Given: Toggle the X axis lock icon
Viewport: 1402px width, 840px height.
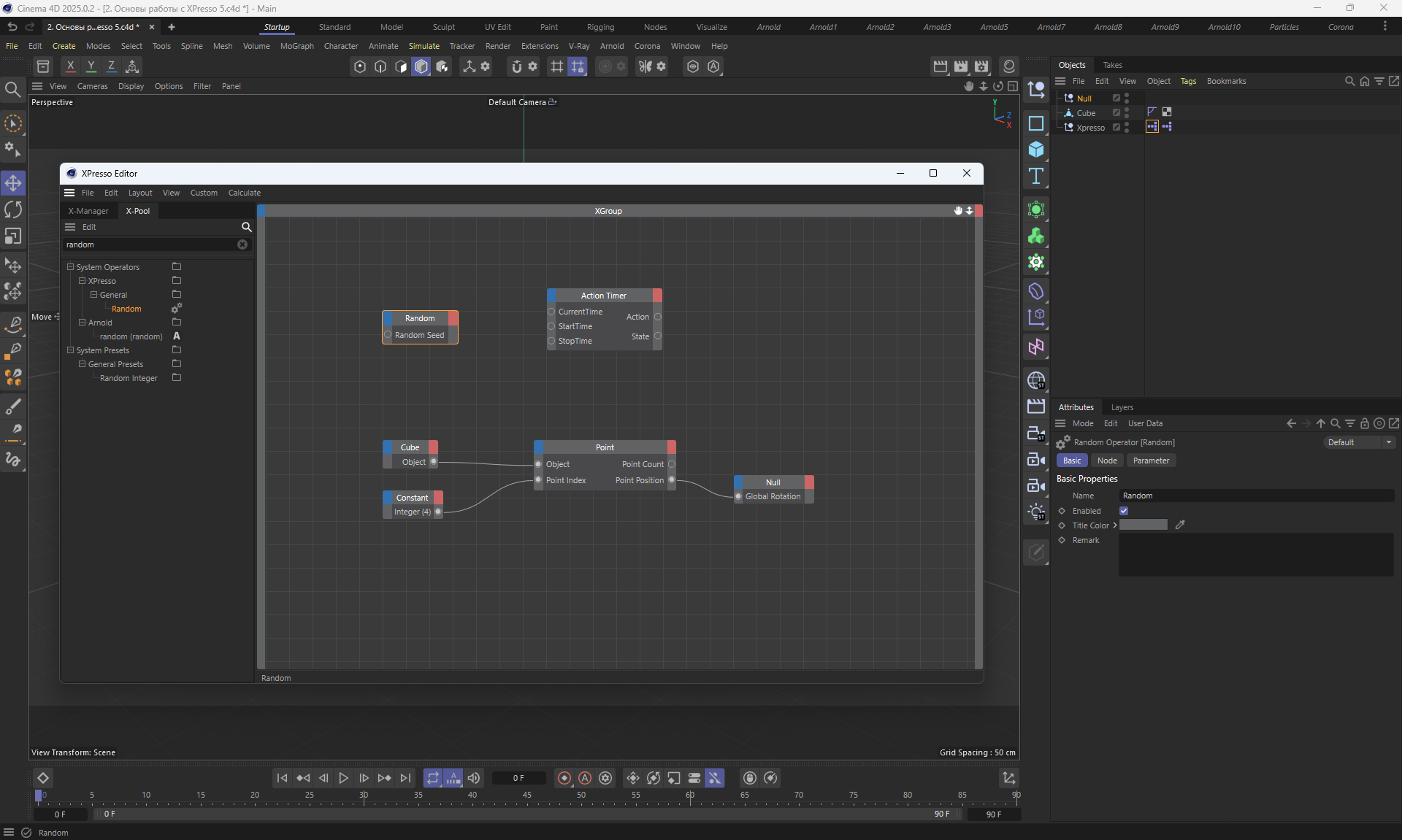Looking at the screenshot, I should (x=70, y=66).
